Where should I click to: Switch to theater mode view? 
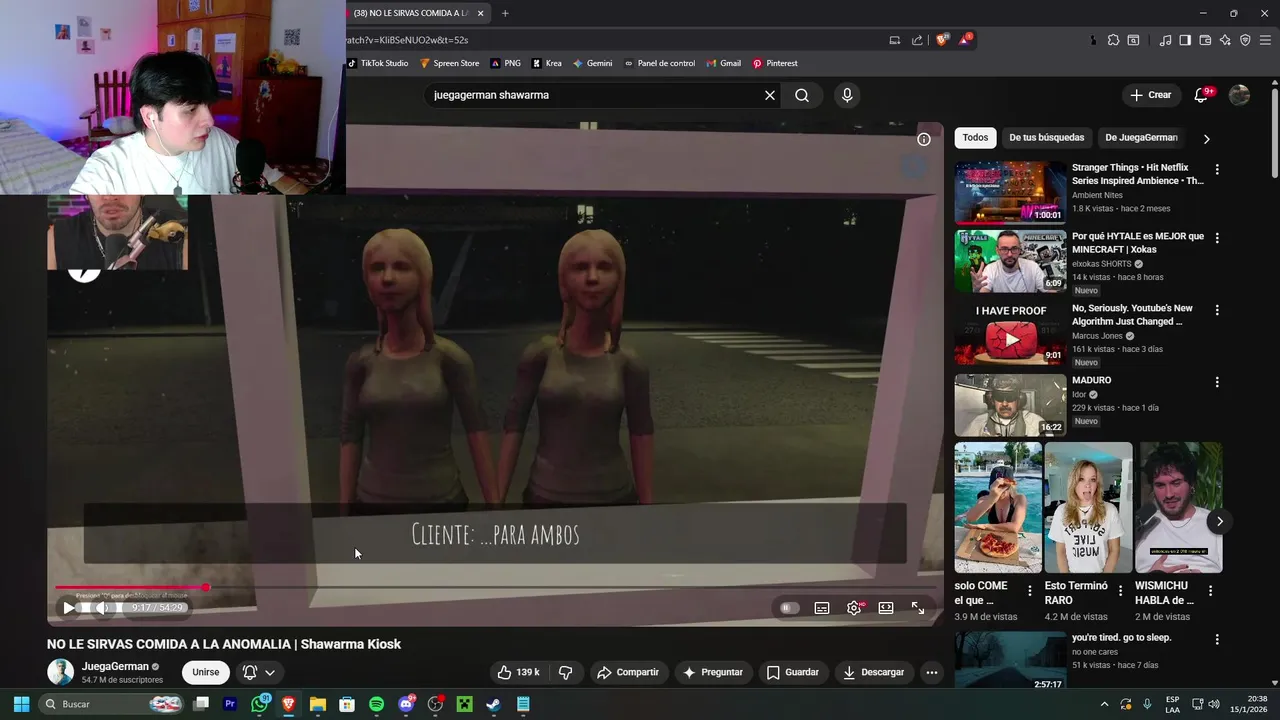point(886,607)
